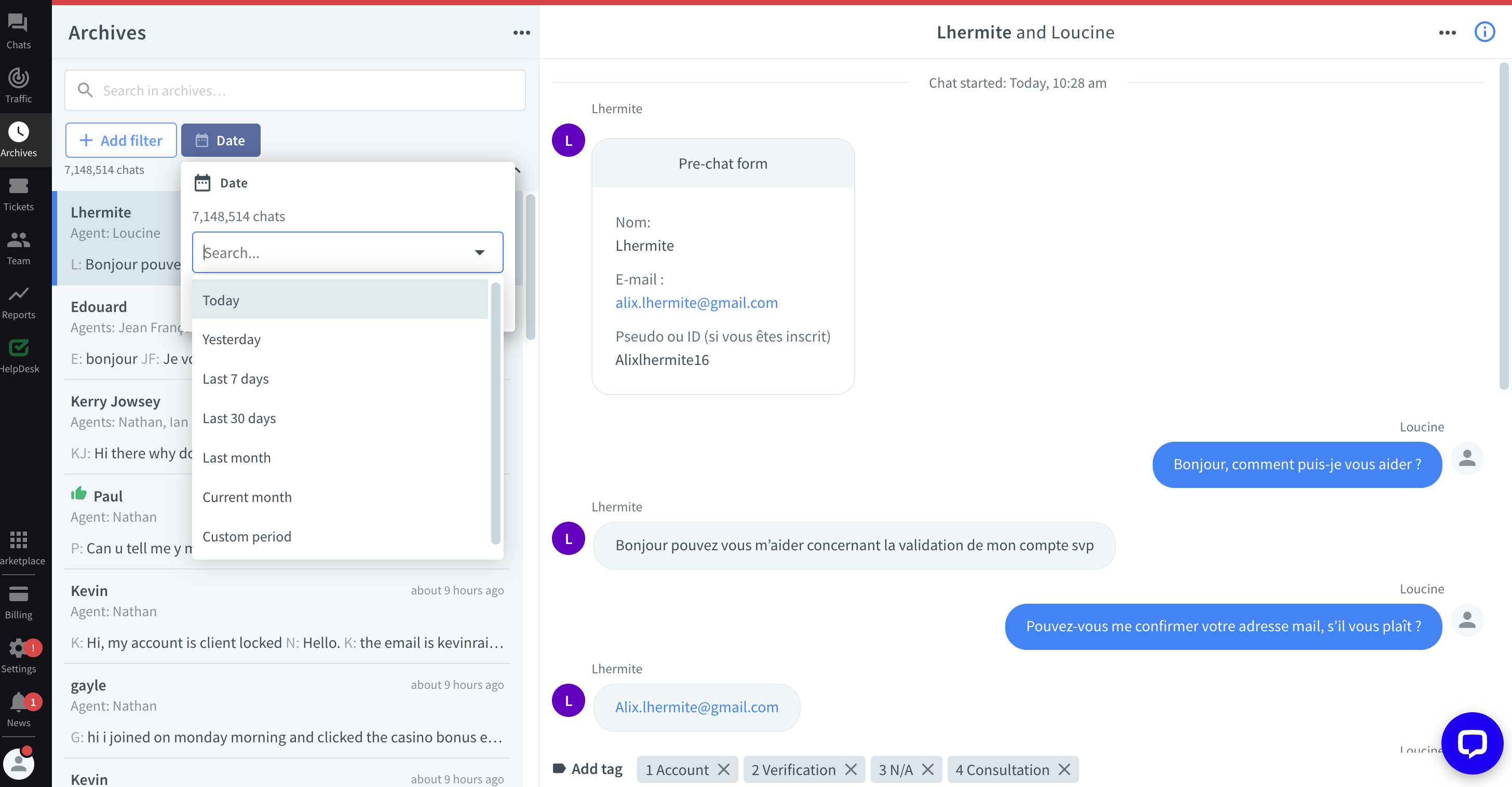Image resolution: width=1512 pixels, height=787 pixels.
Task: Open the Traffic section
Action: click(18, 86)
